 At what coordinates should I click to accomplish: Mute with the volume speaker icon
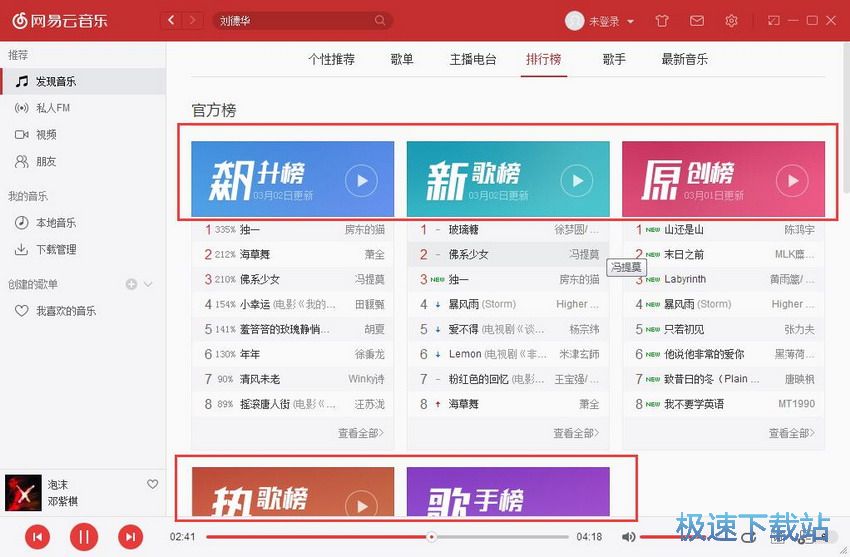click(628, 537)
